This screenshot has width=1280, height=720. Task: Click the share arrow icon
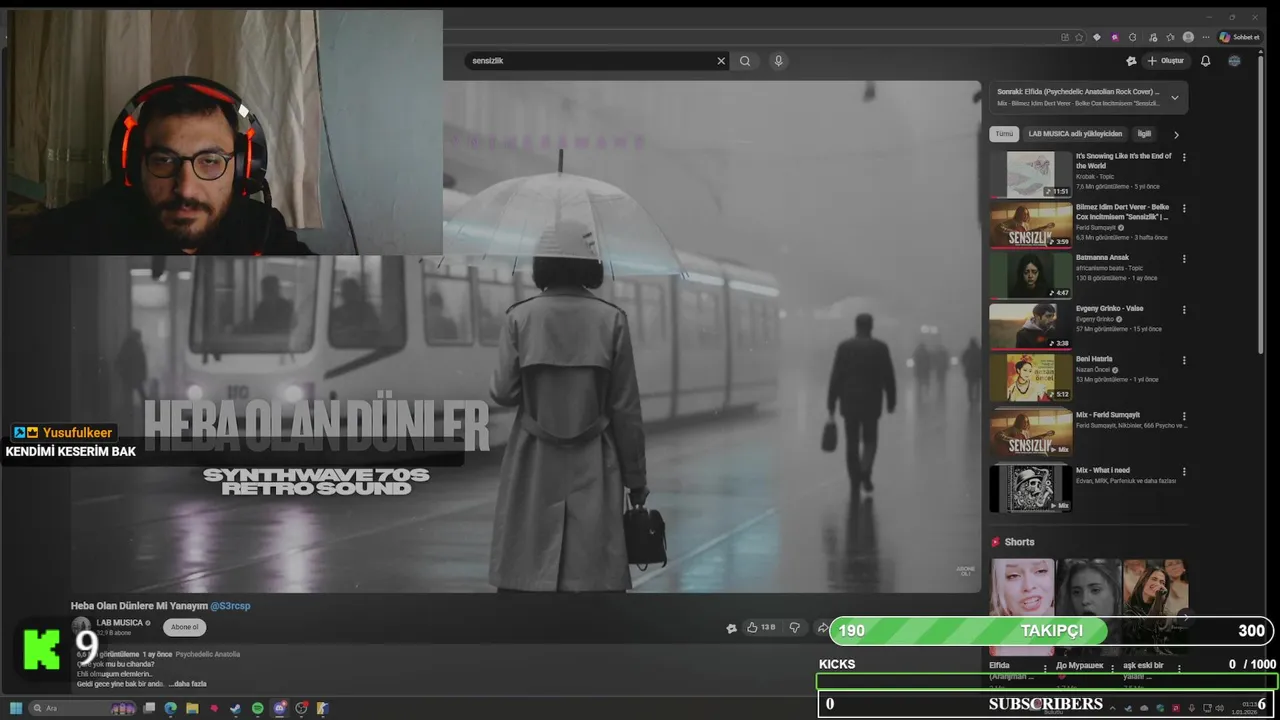click(822, 628)
